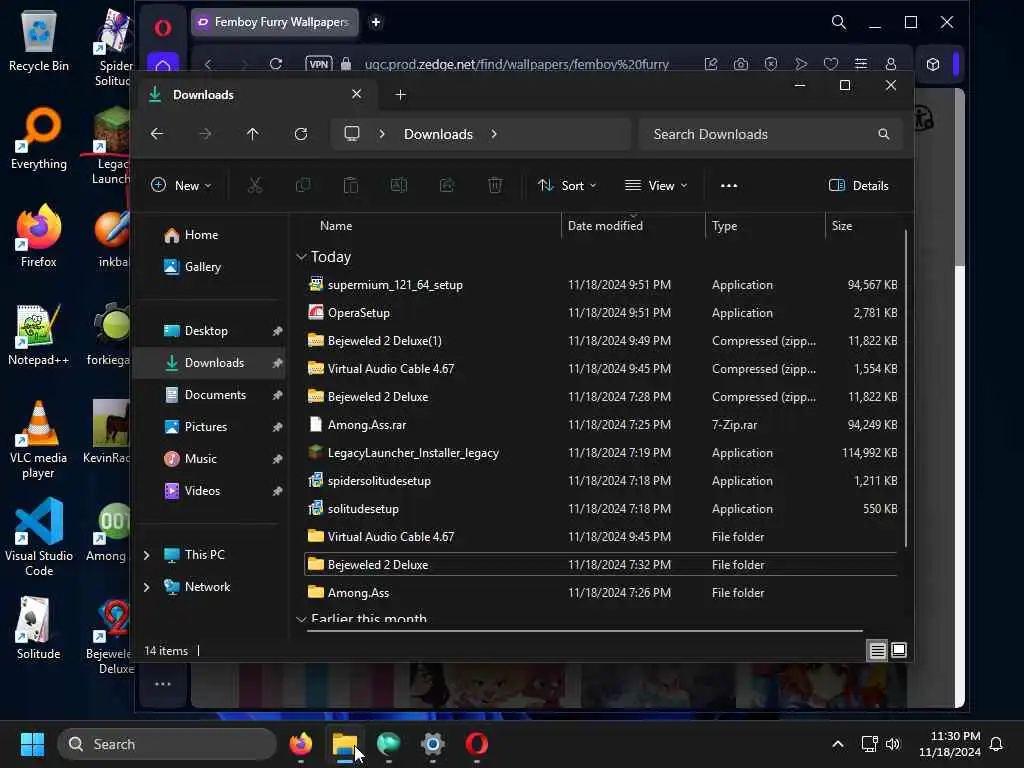Open the taskbar clock and date
The height and width of the screenshot is (768, 1024).
(x=950, y=744)
